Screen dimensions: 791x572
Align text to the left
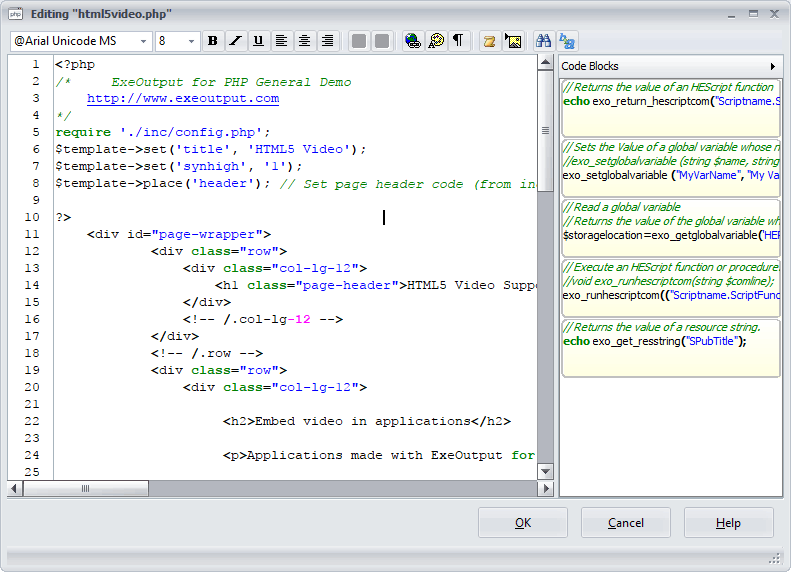(x=281, y=41)
